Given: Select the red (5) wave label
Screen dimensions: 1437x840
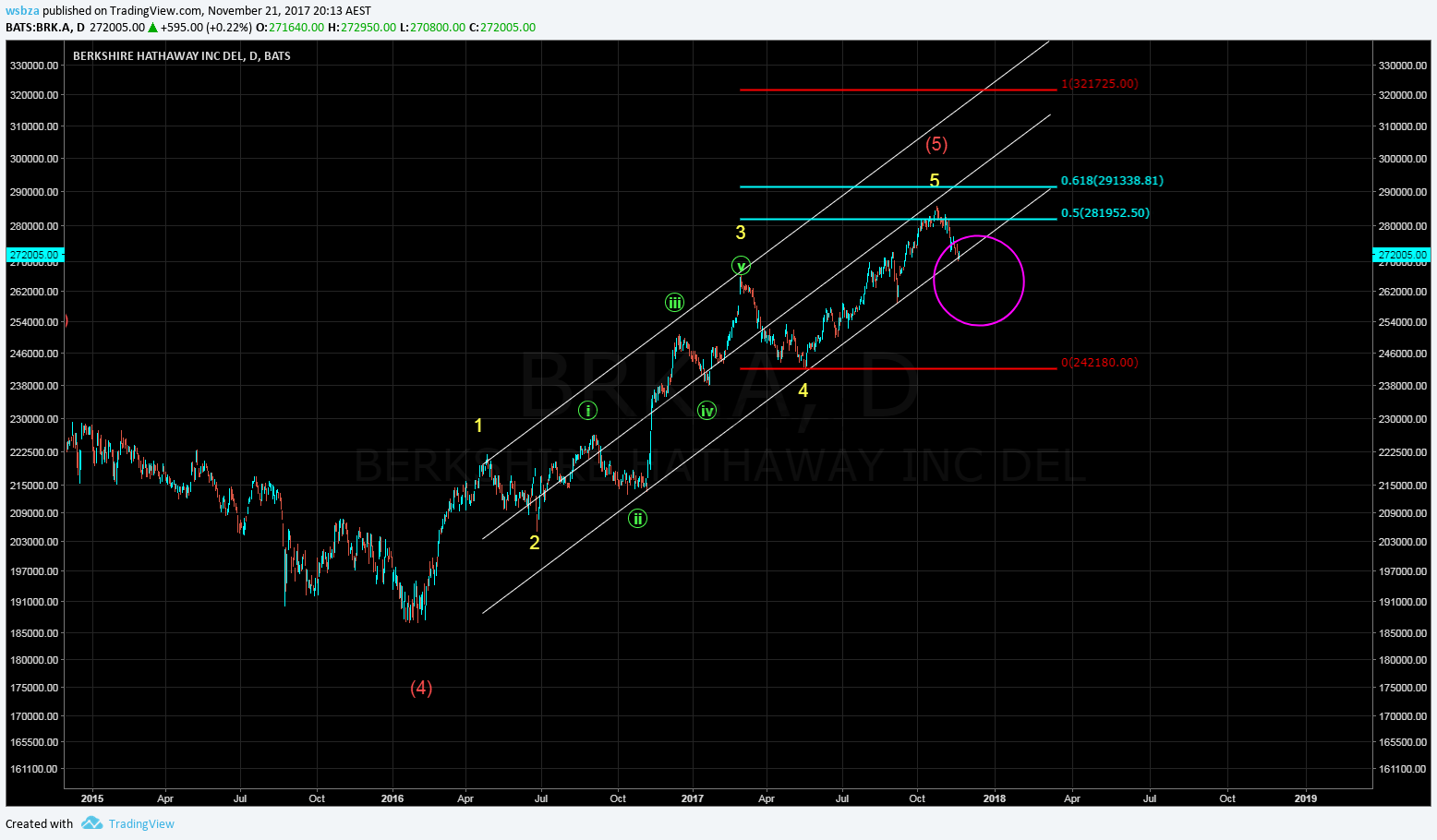Looking at the screenshot, I should [x=936, y=144].
